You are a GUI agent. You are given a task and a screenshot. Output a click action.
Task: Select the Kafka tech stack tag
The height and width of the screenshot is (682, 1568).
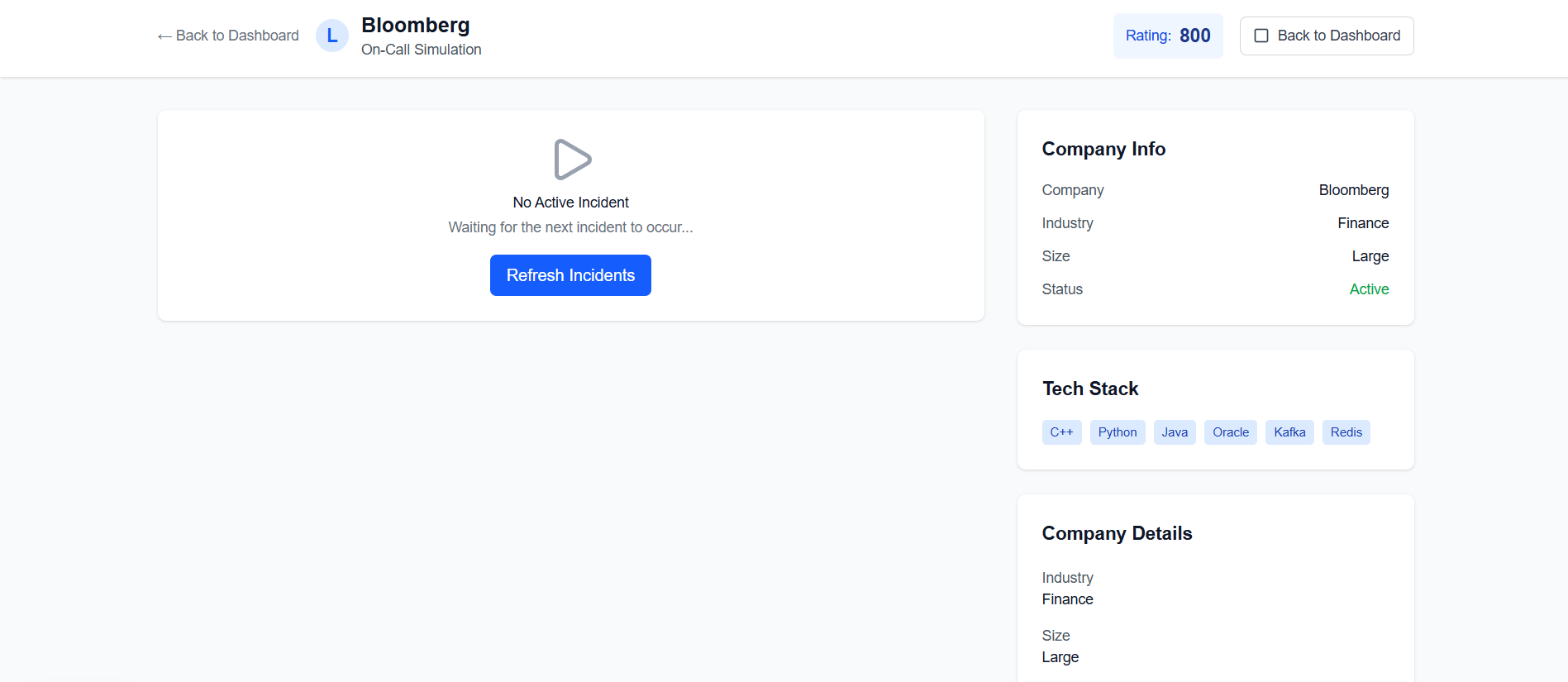(1289, 432)
